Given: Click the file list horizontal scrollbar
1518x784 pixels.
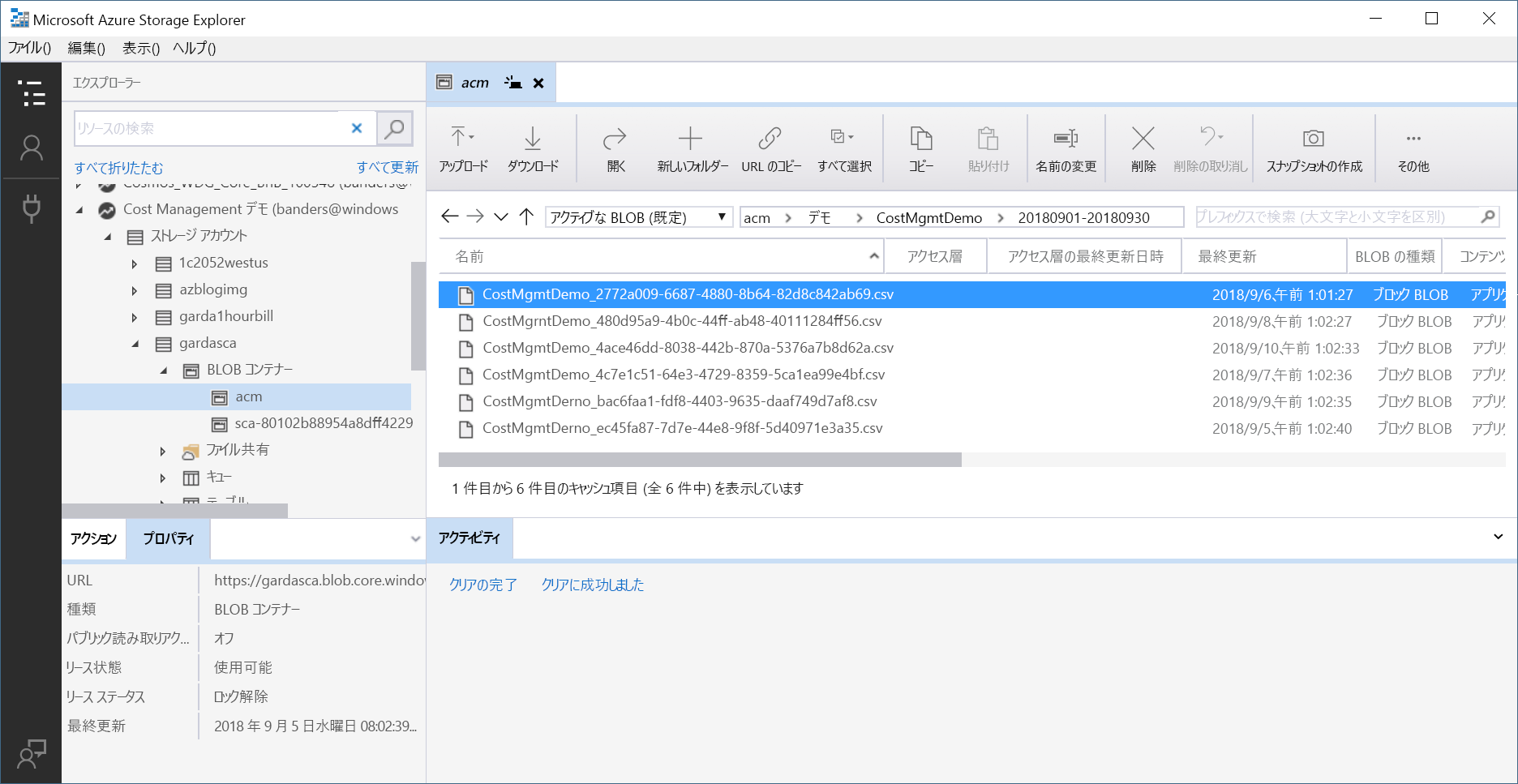Looking at the screenshot, I should click(700, 460).
